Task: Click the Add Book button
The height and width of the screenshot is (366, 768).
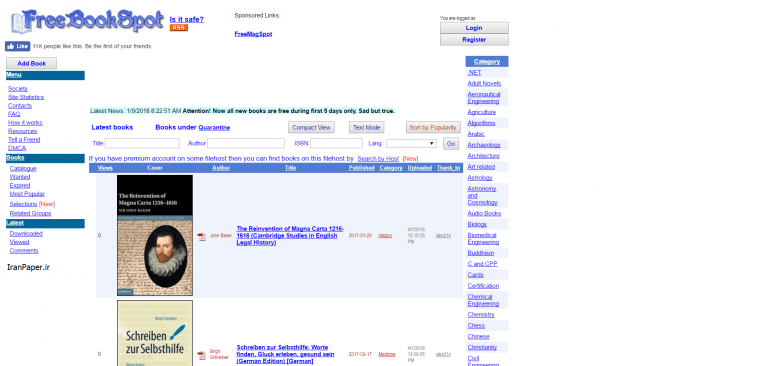Action: pos(31,64)
